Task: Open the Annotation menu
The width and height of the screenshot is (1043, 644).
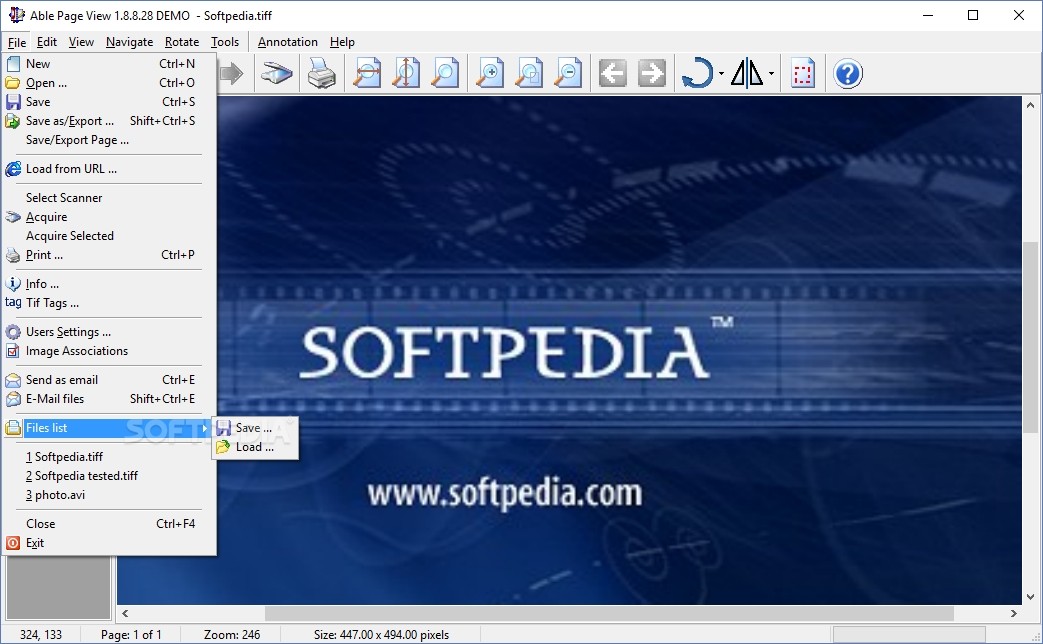Action: 287,42
